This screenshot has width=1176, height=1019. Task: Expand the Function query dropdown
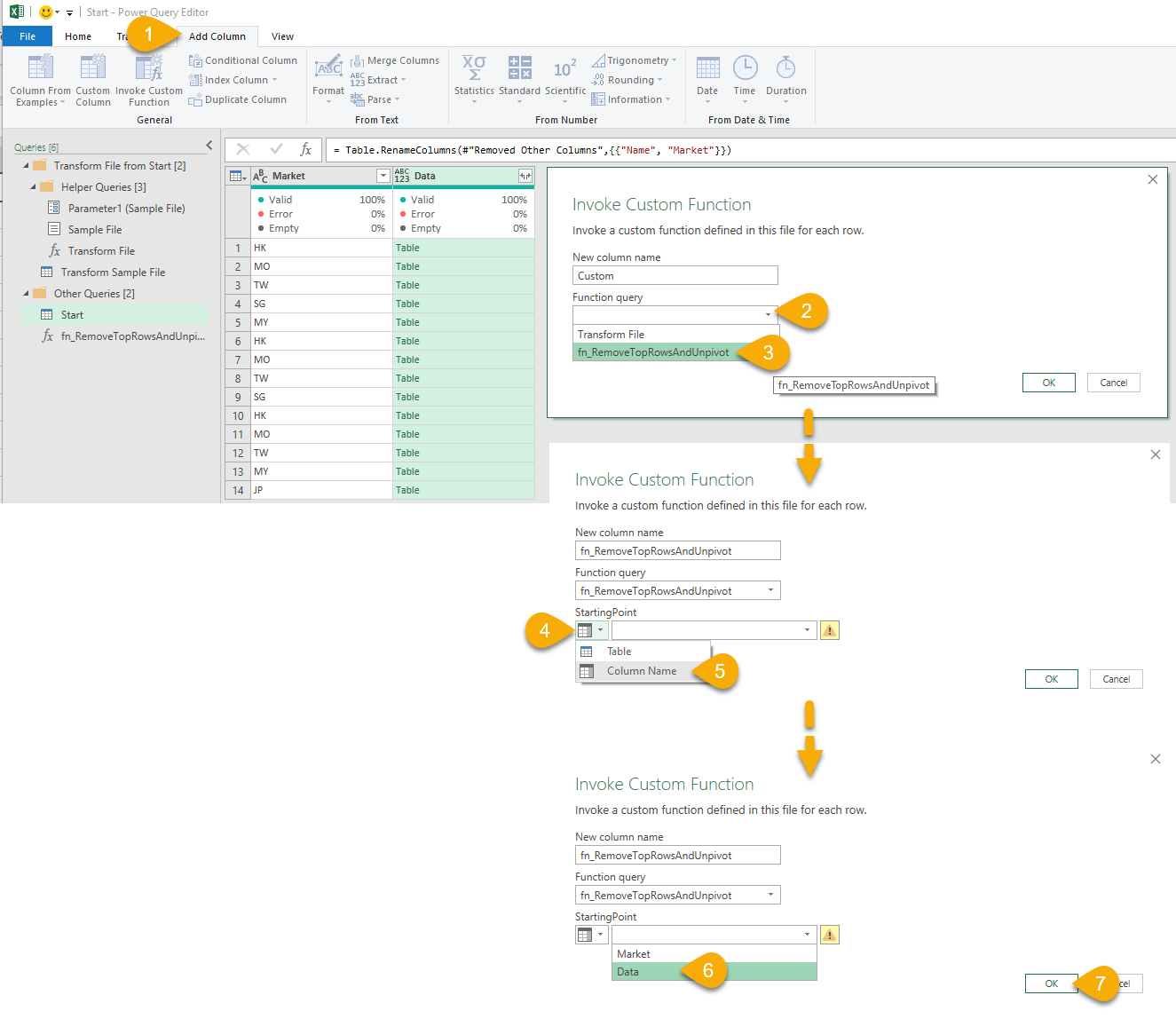coord(768,314)
